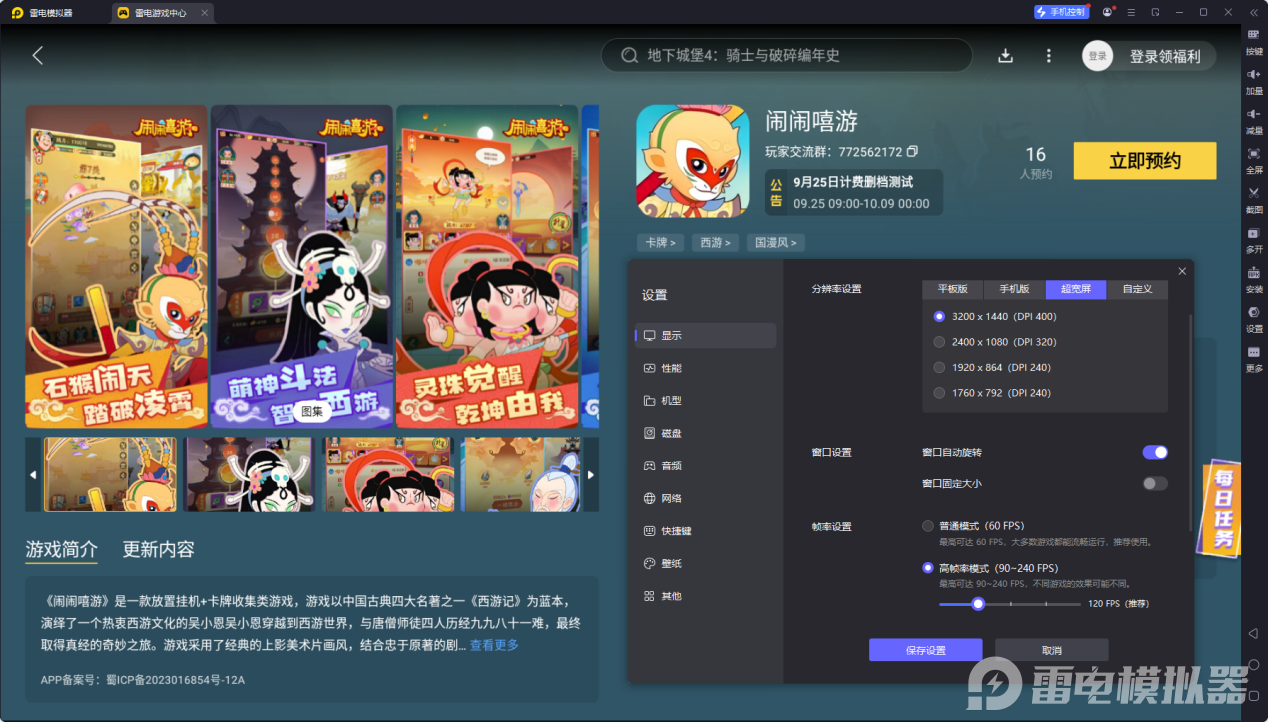Screen dimensions: 1268x722
Task: Go back with the left arrow
Action: [x=38, y=56]
